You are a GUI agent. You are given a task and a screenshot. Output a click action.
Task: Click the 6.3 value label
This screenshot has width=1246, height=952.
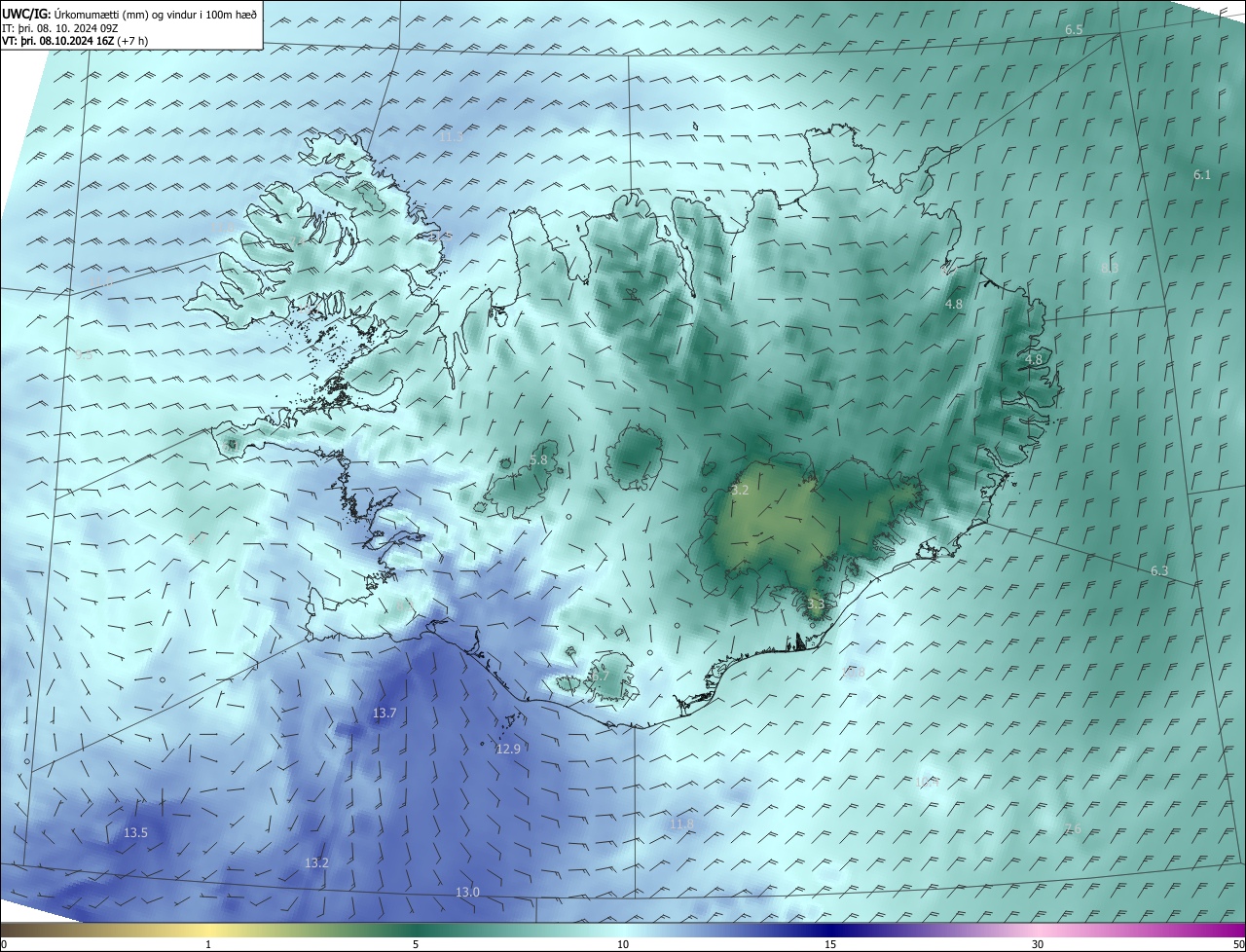(x=1159, y=571)
